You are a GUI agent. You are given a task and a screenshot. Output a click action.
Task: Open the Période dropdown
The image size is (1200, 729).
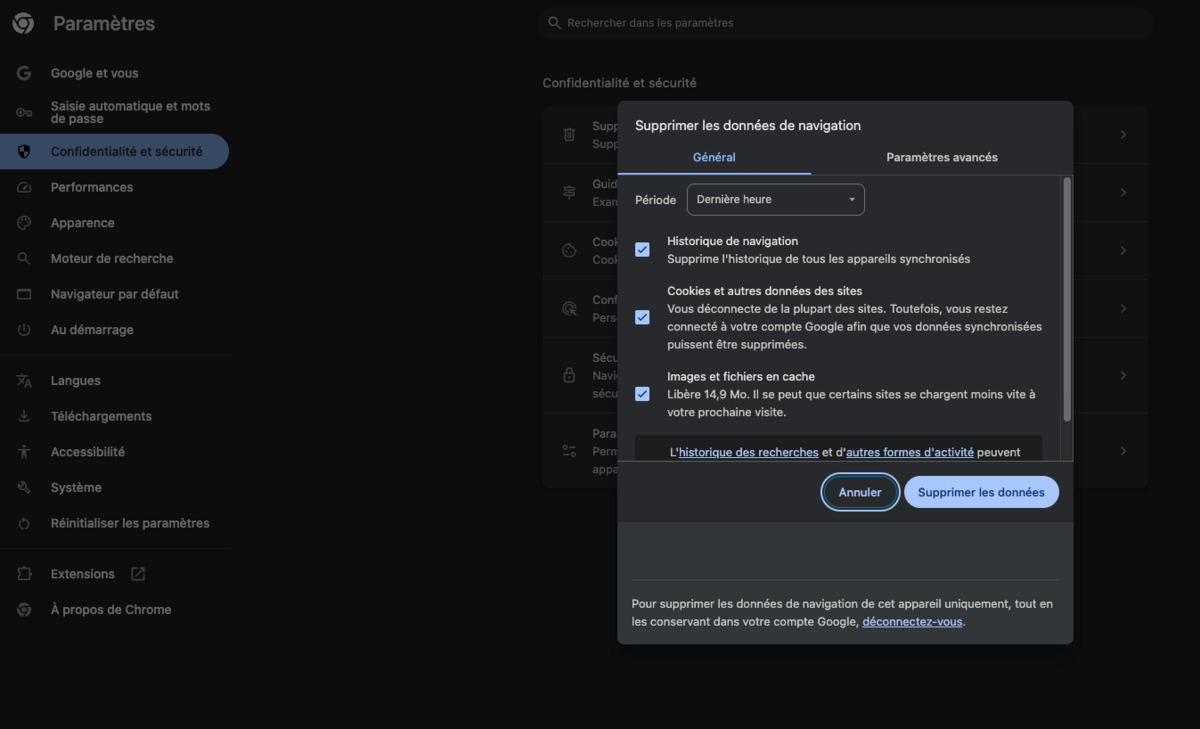tap(775, 199)
